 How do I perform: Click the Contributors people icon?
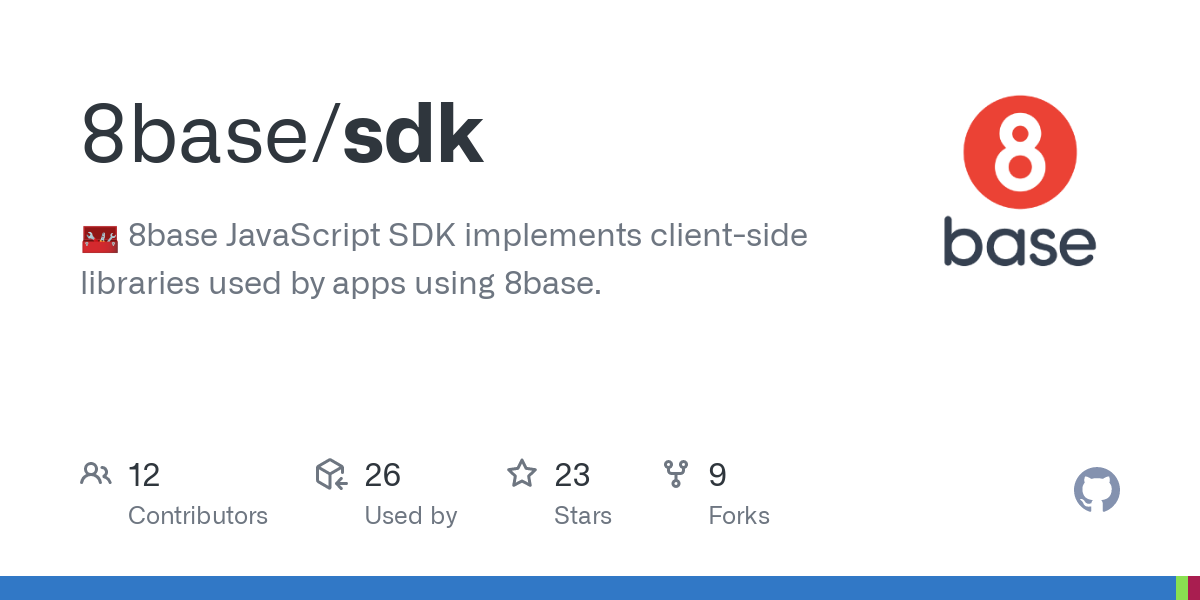(x=96, y=474)
